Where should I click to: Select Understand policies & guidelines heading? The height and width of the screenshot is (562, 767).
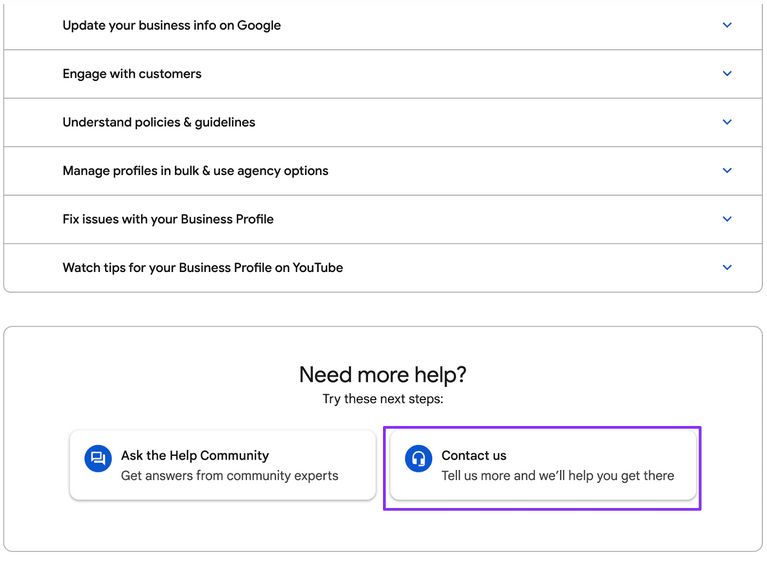(159, 122)
